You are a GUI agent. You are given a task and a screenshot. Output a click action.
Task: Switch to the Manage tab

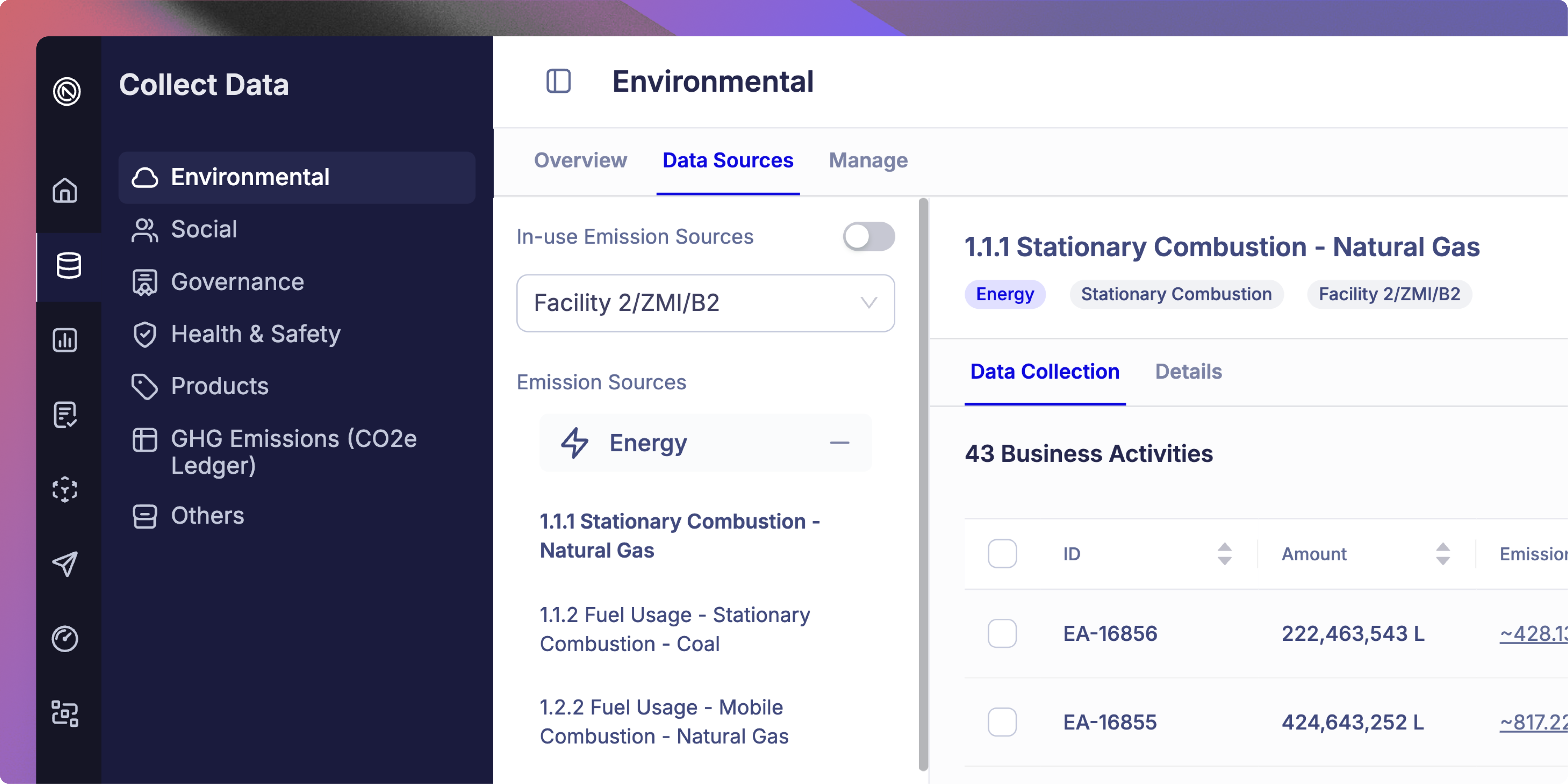(x=868, y=161)
